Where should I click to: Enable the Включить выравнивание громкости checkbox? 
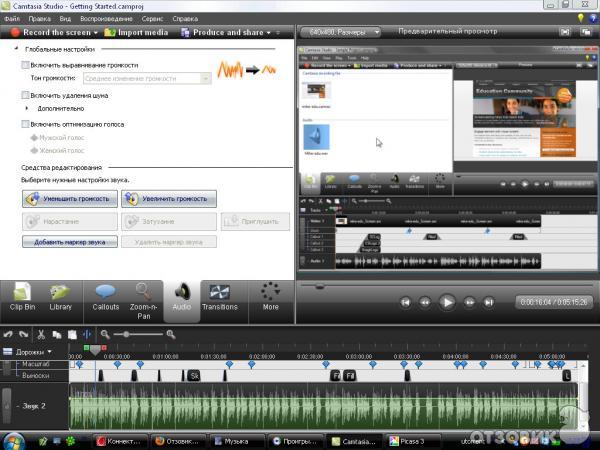[x=26, y=64]
